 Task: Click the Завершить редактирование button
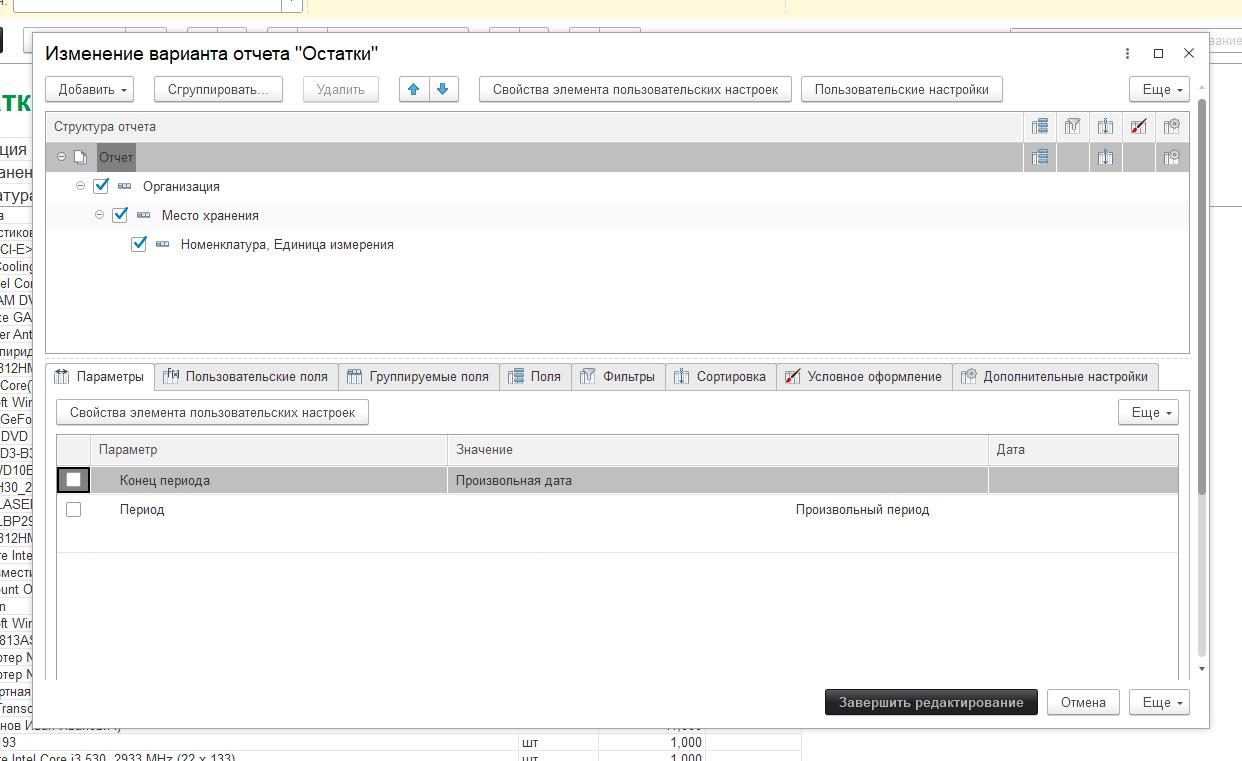coord(930,702)
